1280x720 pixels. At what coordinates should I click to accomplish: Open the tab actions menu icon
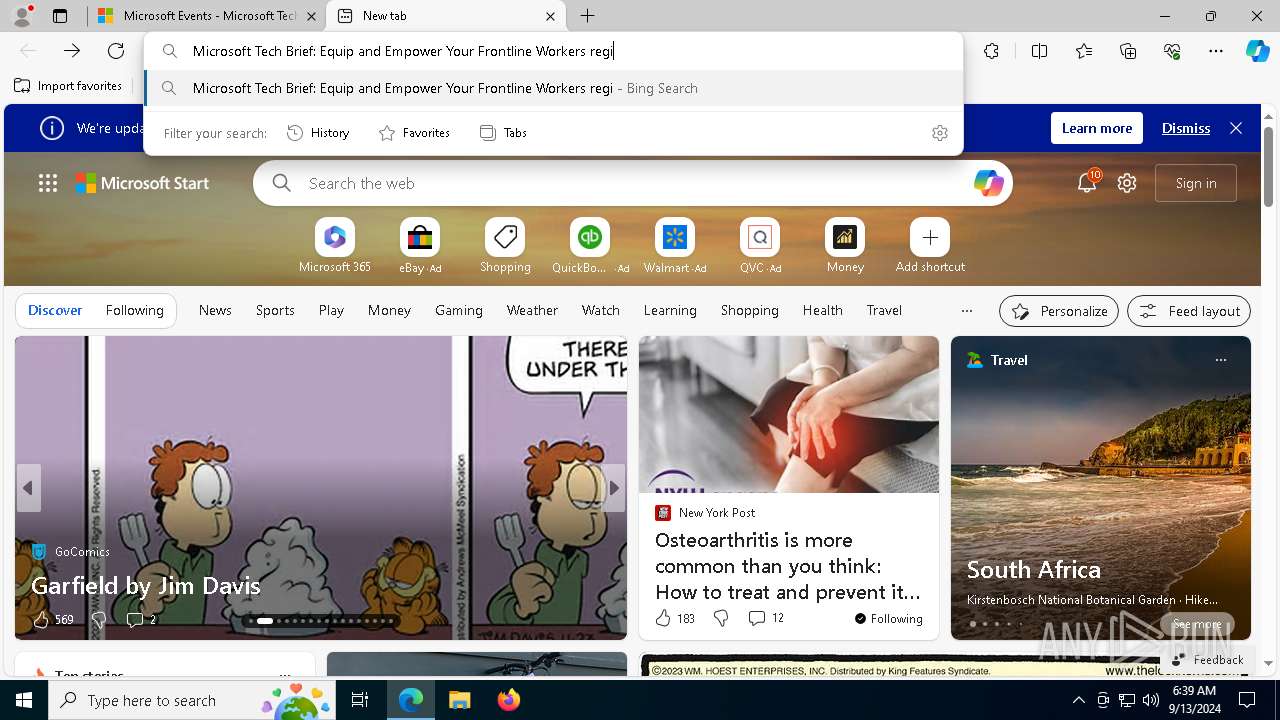(60, 16)
